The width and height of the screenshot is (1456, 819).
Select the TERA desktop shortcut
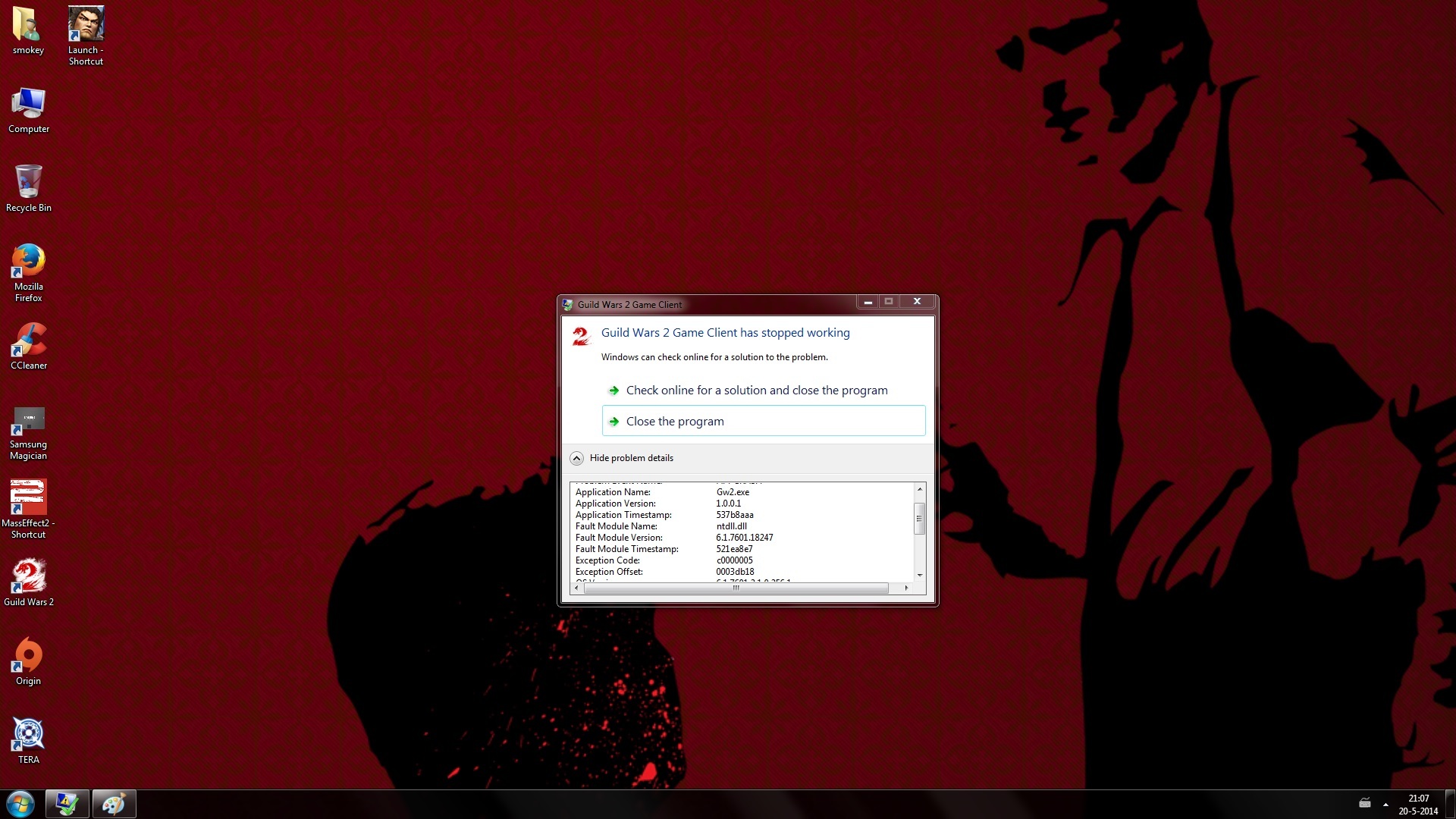click(28, 741)
